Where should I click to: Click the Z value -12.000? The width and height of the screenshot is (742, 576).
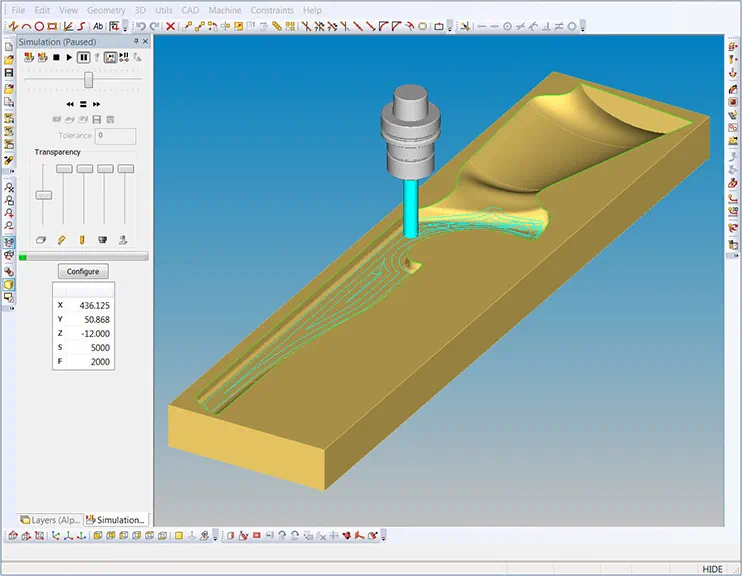(96, 334)
